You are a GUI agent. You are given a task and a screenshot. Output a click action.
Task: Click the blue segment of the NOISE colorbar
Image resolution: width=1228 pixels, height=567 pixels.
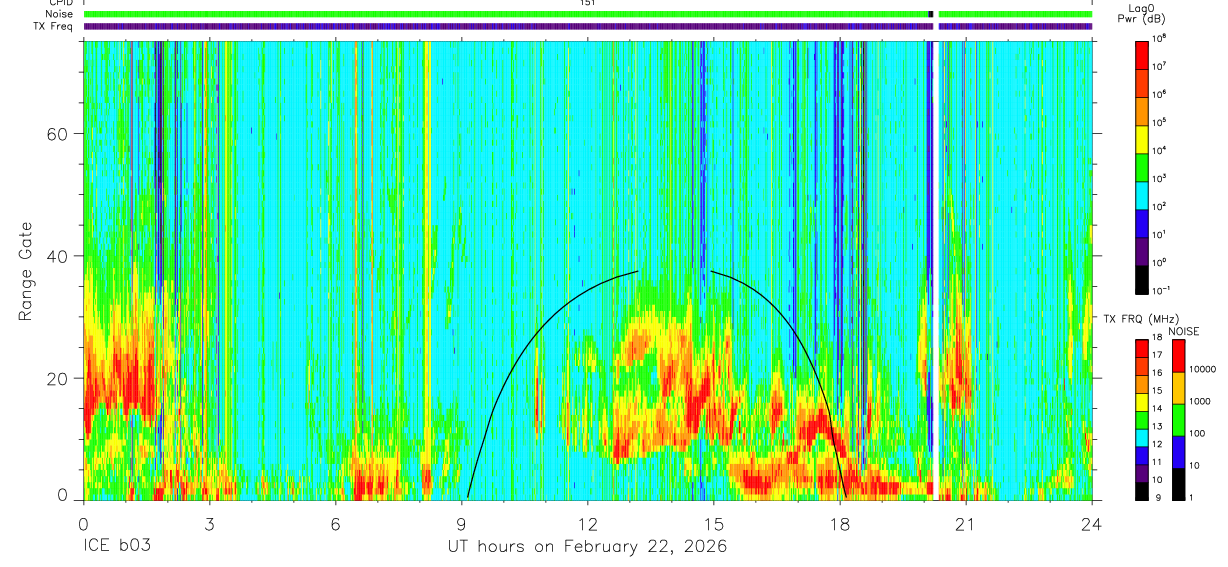coord(1178,451)
